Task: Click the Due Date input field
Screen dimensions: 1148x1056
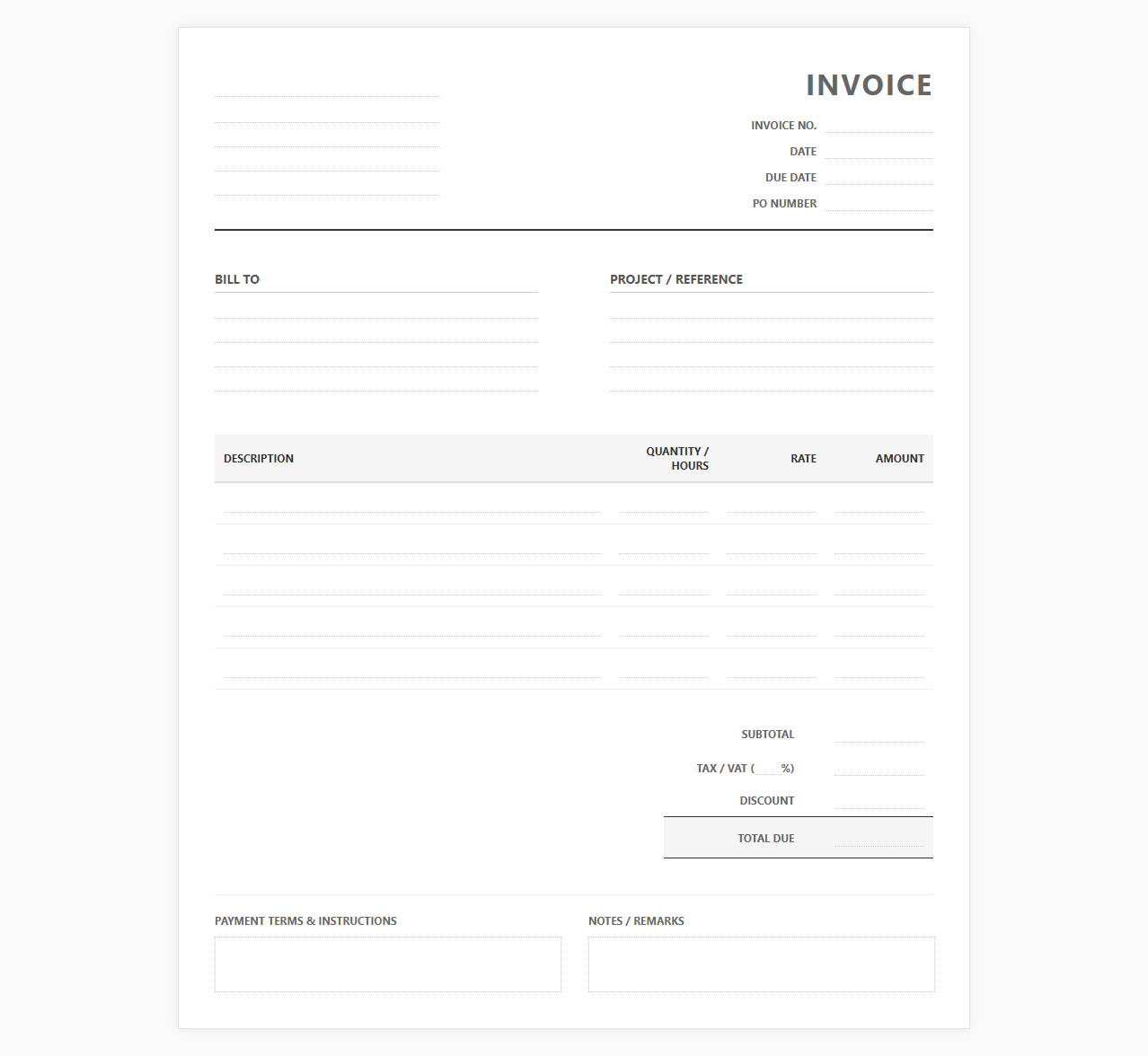Action: (x=879, y=177)
